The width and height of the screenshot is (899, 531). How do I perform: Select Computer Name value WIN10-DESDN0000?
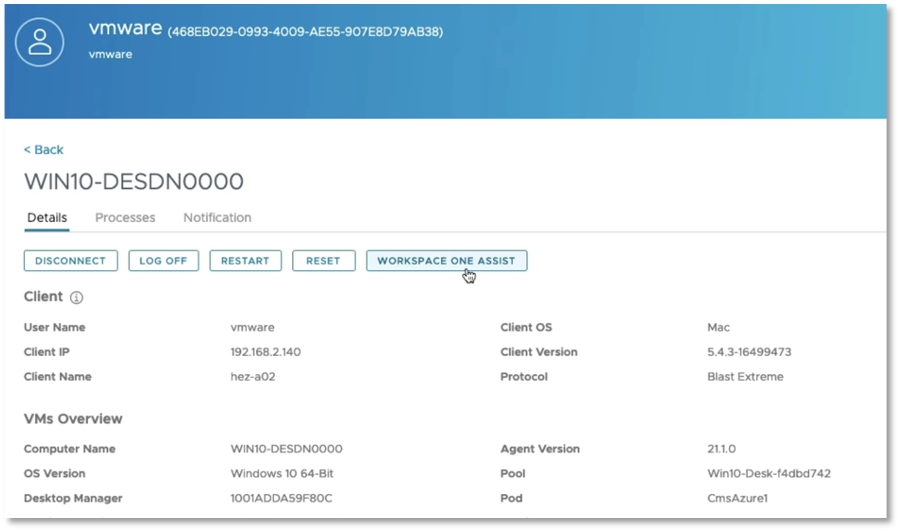coord(287,449)
